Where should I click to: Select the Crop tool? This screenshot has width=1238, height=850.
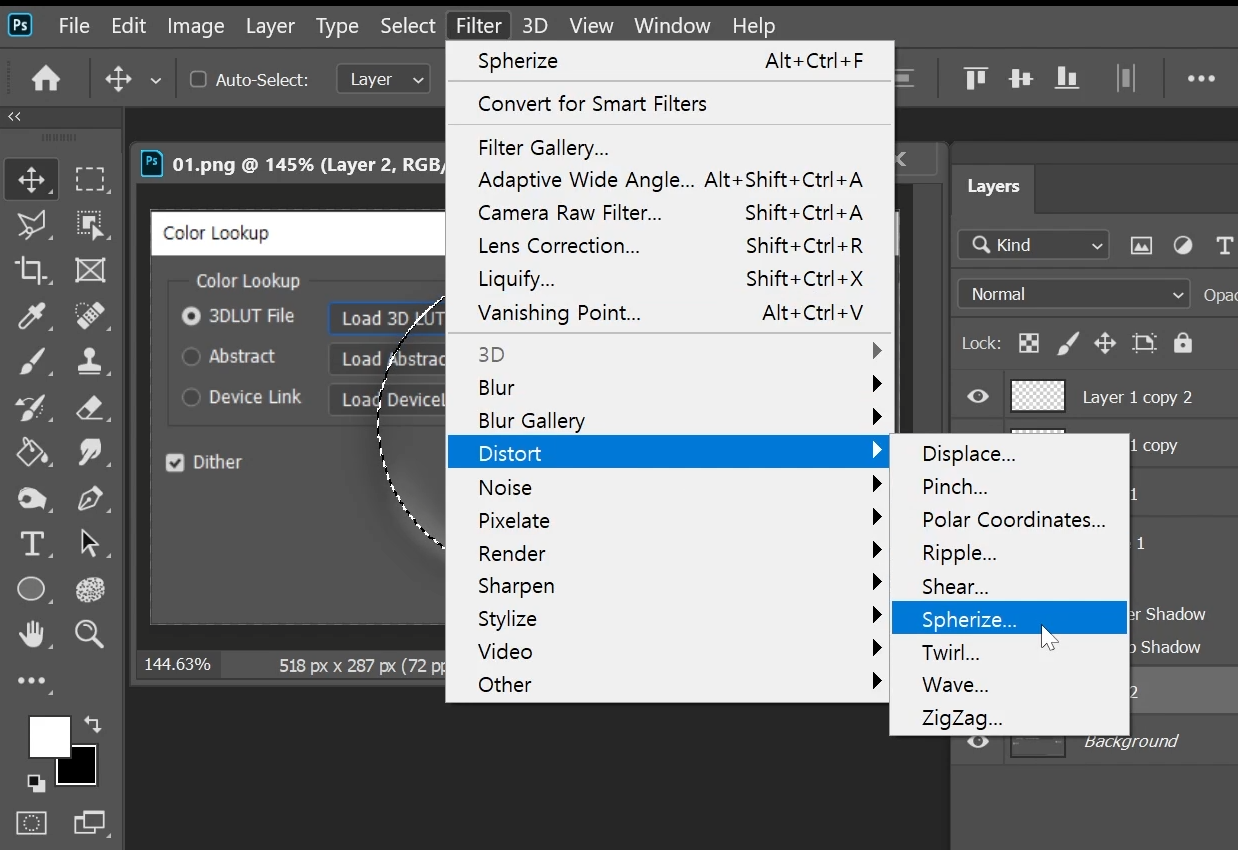tap(31, 270)
